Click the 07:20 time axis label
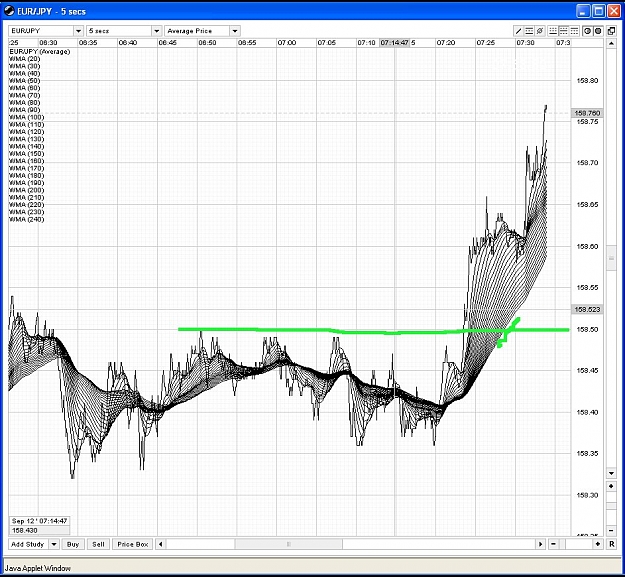Screen dimensions: 625x577 446,43
